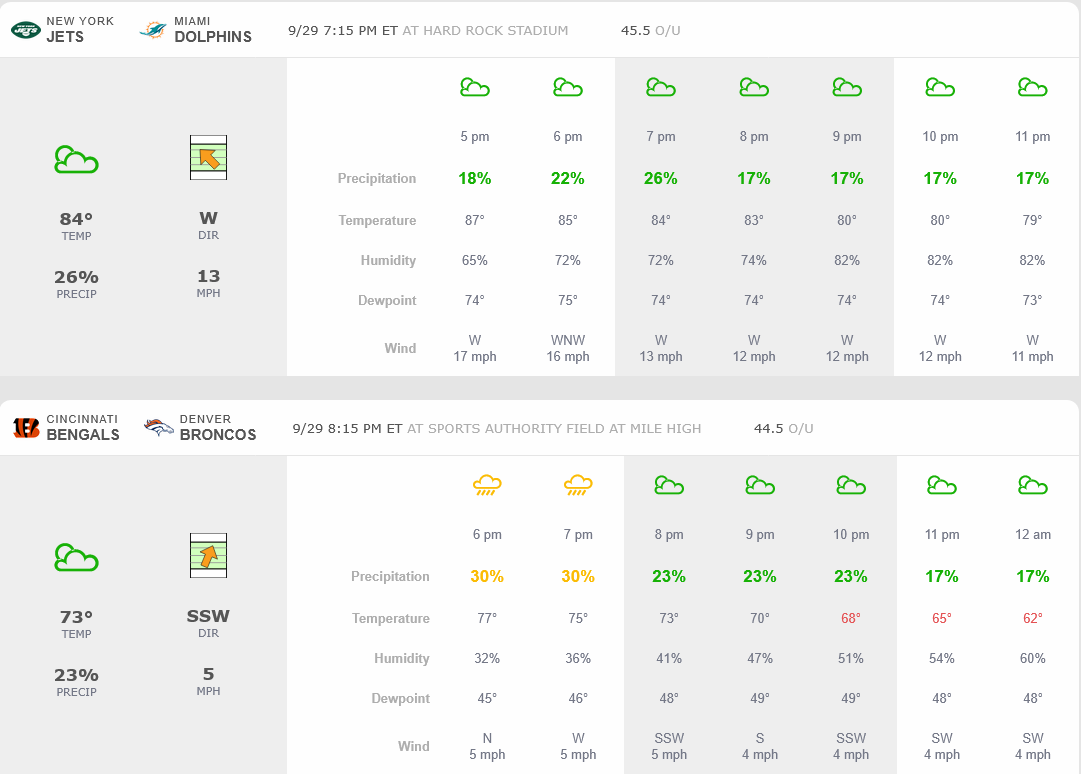
Task: Click large cloud icon for Bengals game summary
Action: click(76, 557)
